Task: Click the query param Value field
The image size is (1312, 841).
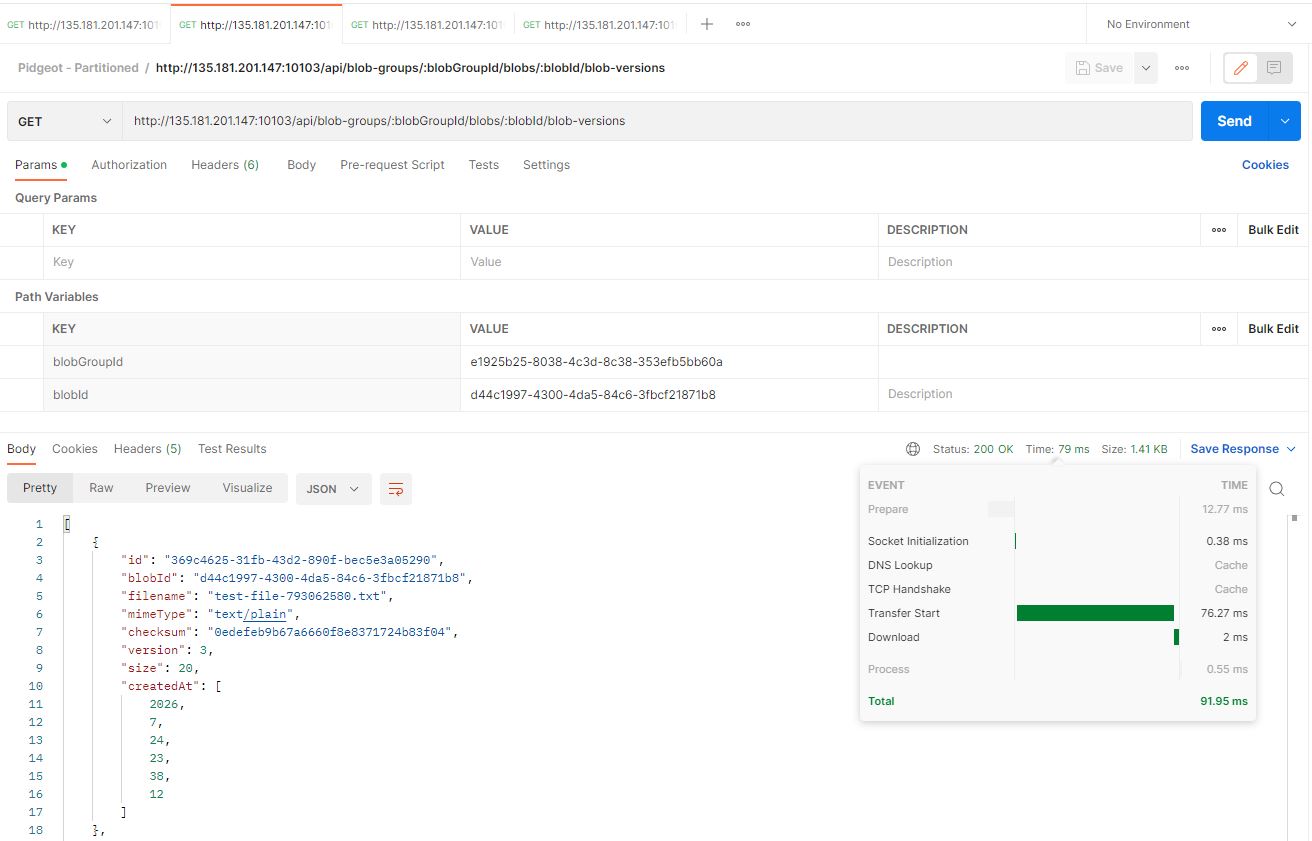Action: point(669,262)
